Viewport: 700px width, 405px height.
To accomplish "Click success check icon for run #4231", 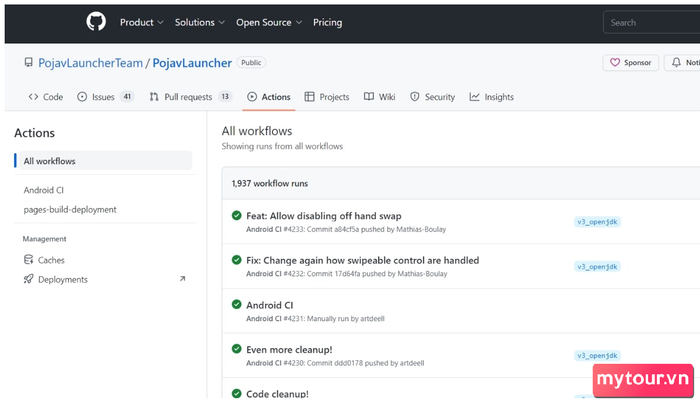I will point(237,305).
